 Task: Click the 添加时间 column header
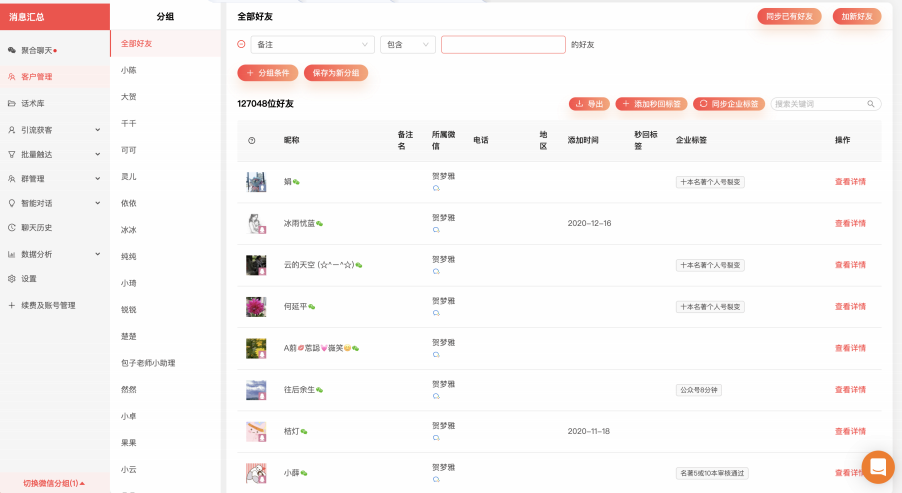583,140
